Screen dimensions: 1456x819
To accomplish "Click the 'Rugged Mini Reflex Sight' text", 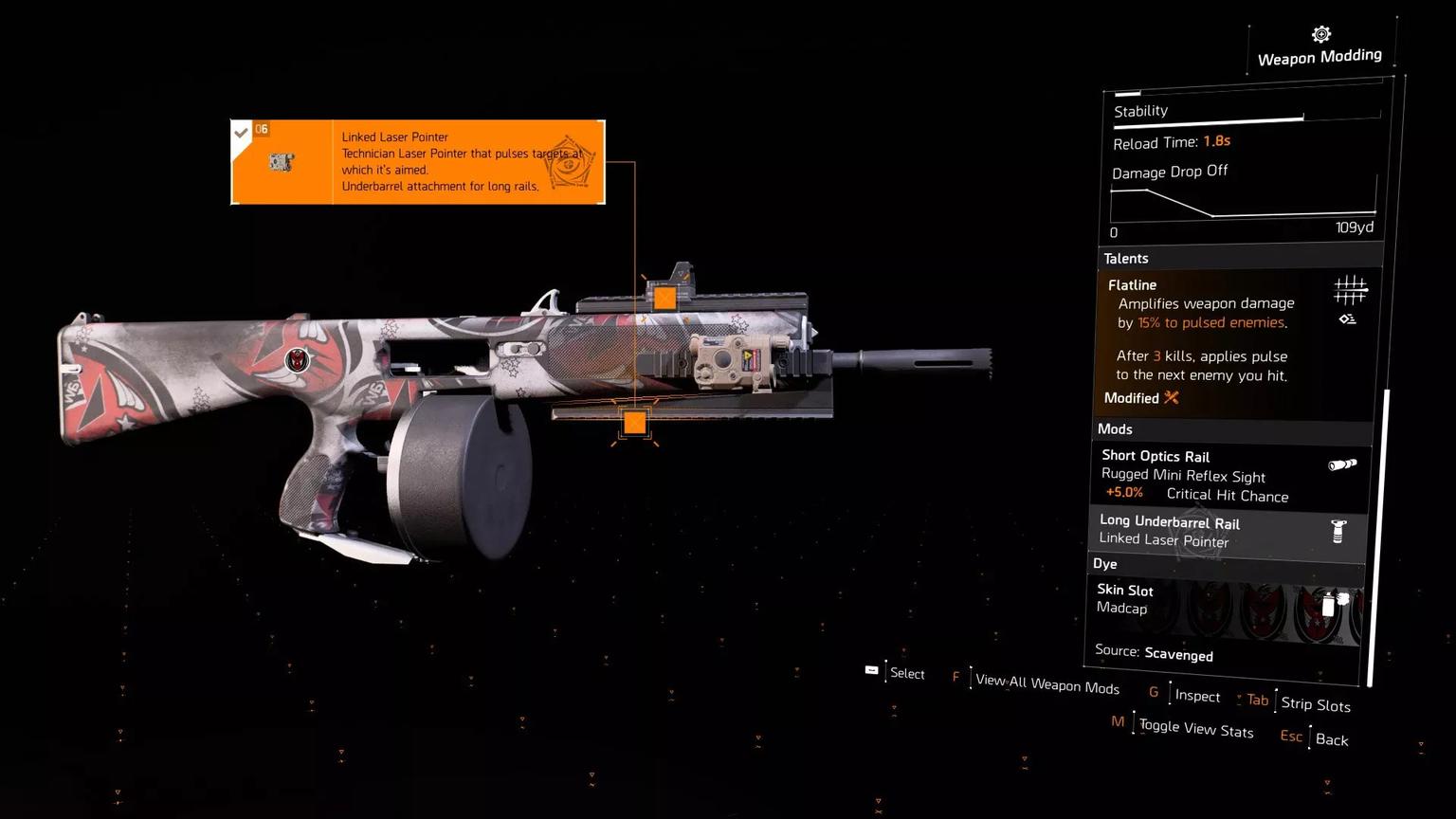I will tap(1183, 475).
